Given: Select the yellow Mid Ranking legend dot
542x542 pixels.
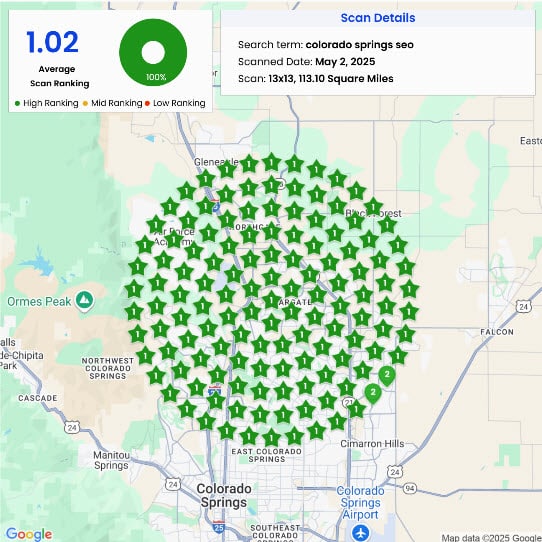Looking at the screenshot, I should (x=85, y=103).
